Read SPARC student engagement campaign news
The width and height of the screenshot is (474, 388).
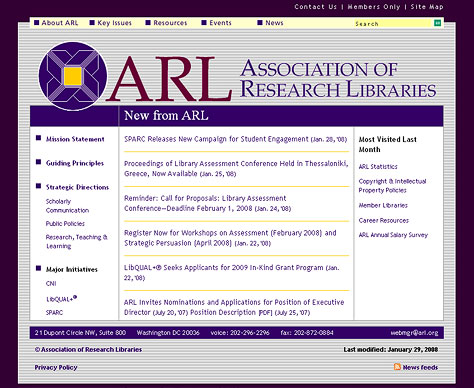pyautogui.click(x=216, y=139)
